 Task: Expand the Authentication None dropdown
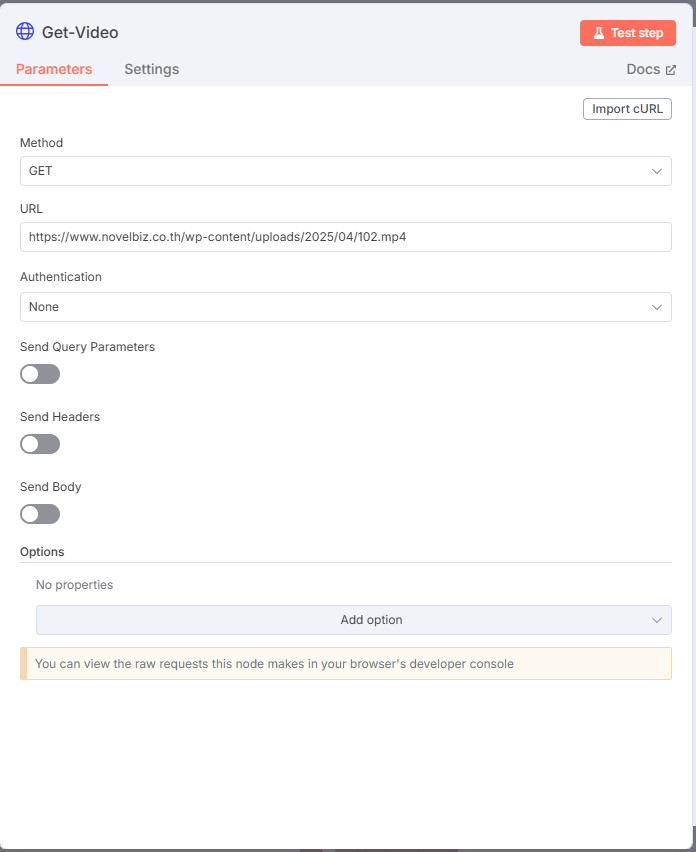pyautogui.click(x=346, y=307)
